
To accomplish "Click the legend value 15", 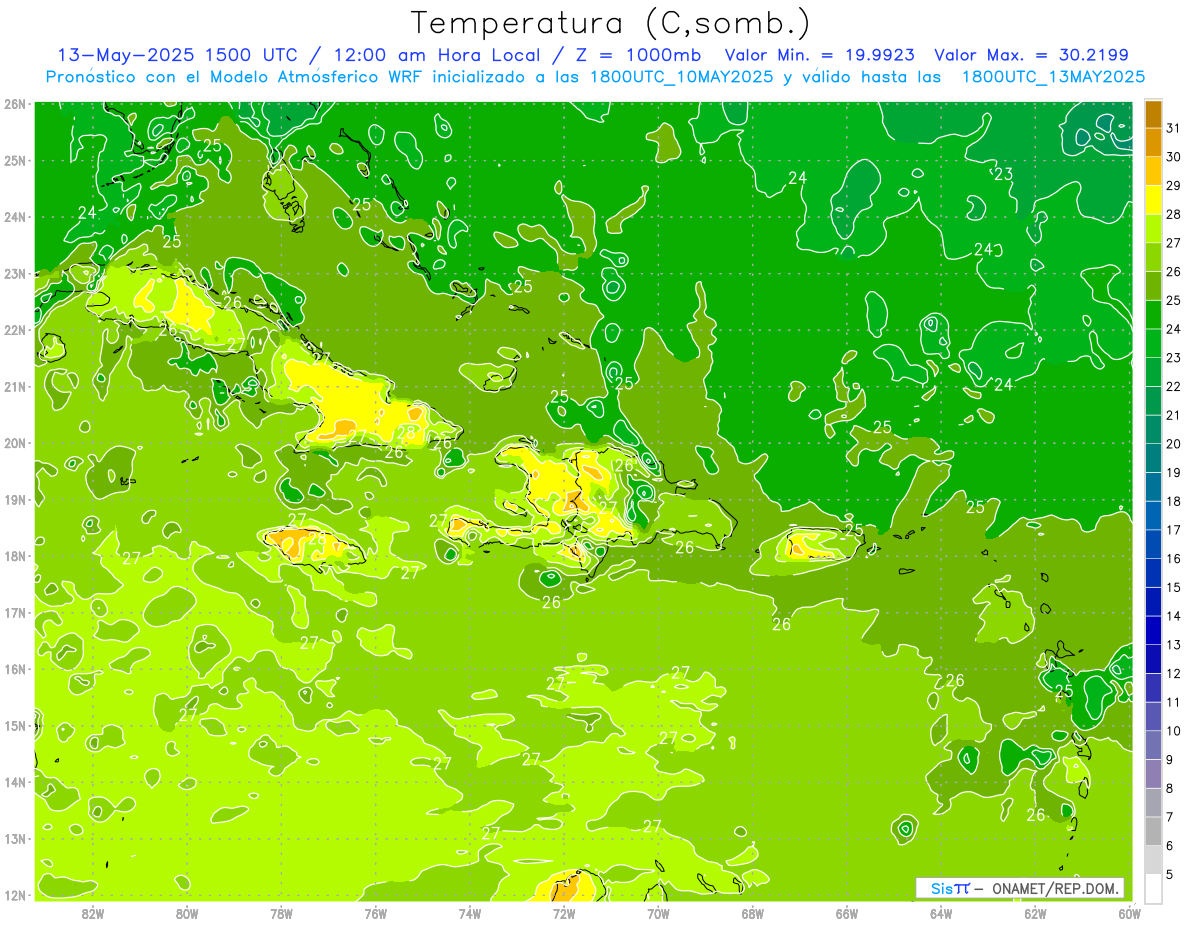I will pyautogui.click(x=1174, y=588).
